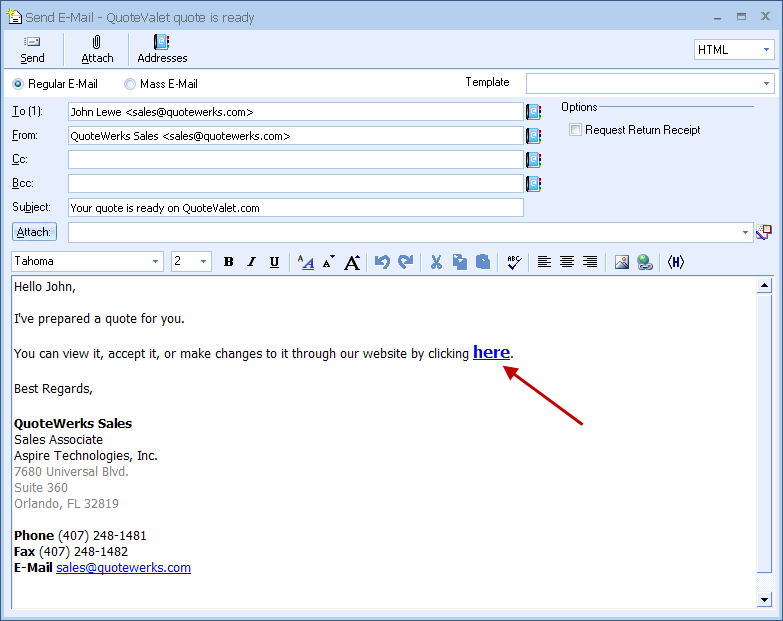Maximize the Send E-Mail window
783x621 pixels.
coord(742,16)
